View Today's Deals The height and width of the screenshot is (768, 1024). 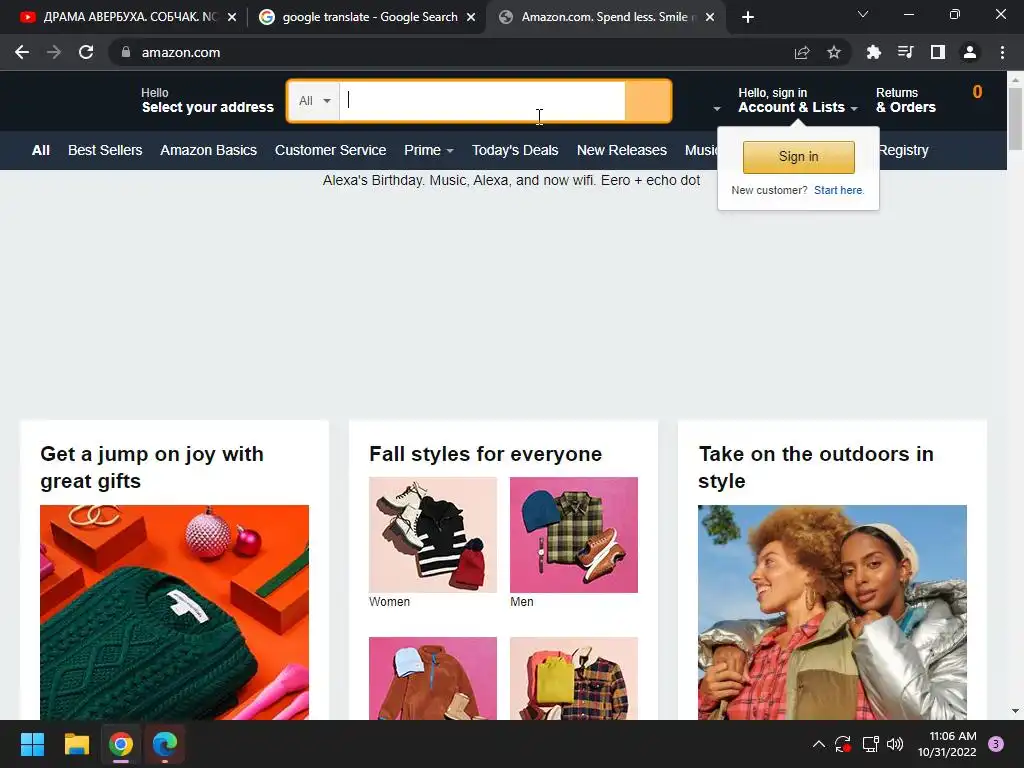click(515, 150)
